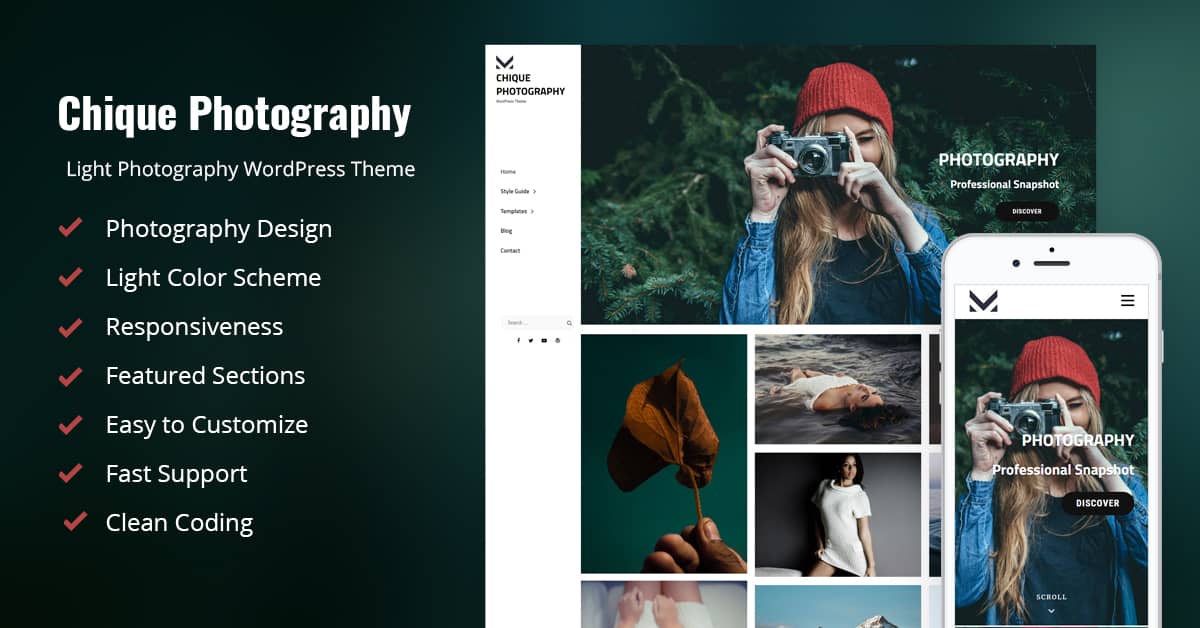Click the checkmark beside Clean Coding
1200x628 pixels.
[75, 521]
